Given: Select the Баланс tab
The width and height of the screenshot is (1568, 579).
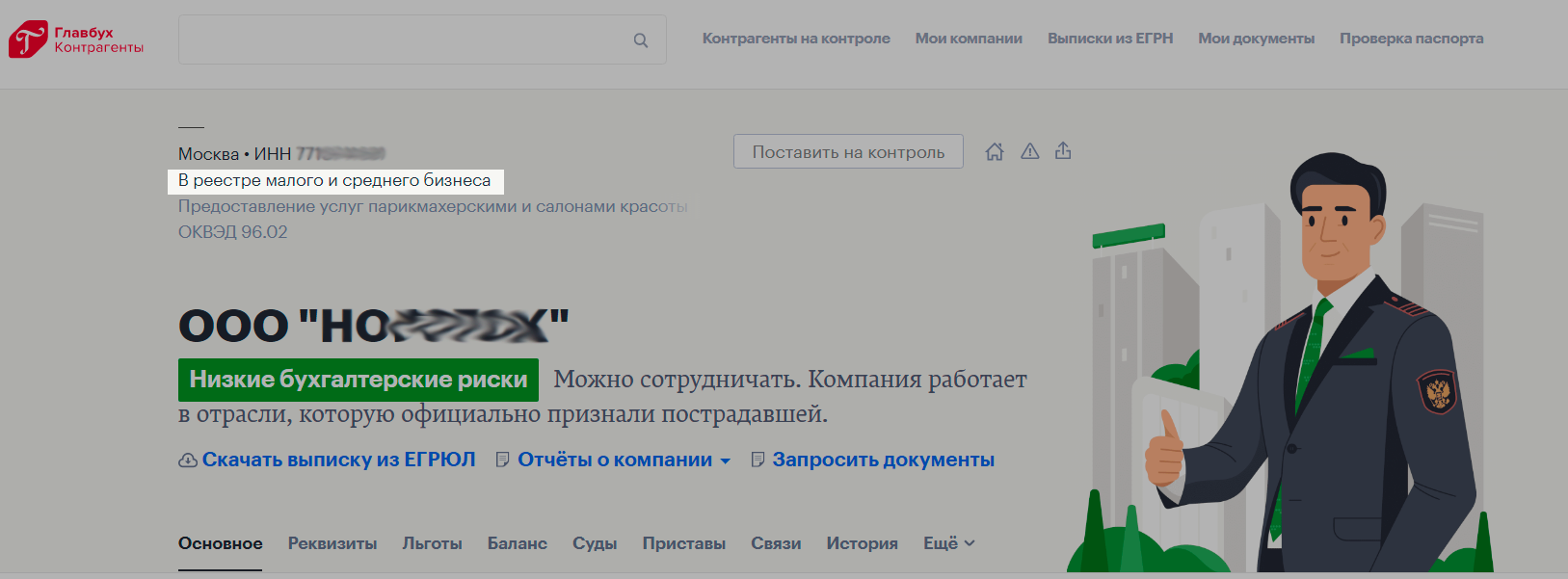Looking at the screenshot, I should pos(517,543).
